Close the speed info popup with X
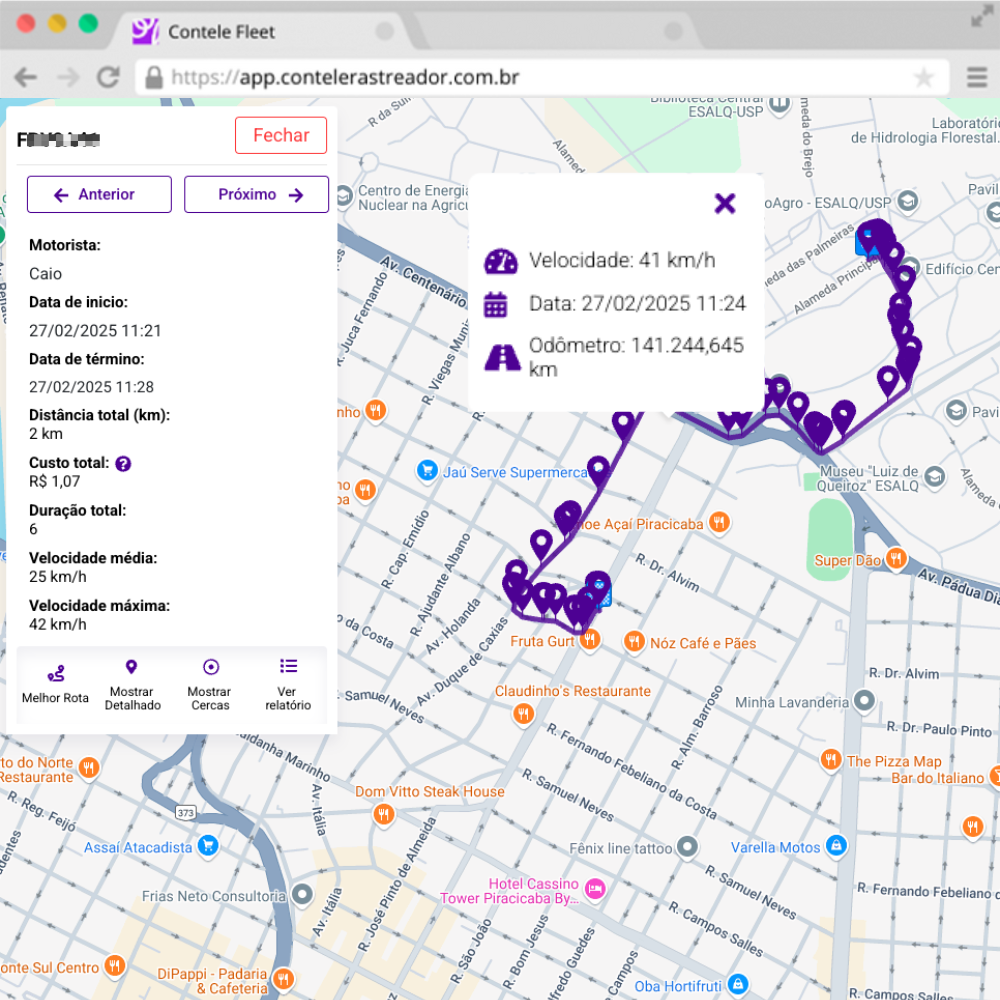The width and height of the screenshot is (1000, 1000). coord(725,204)
